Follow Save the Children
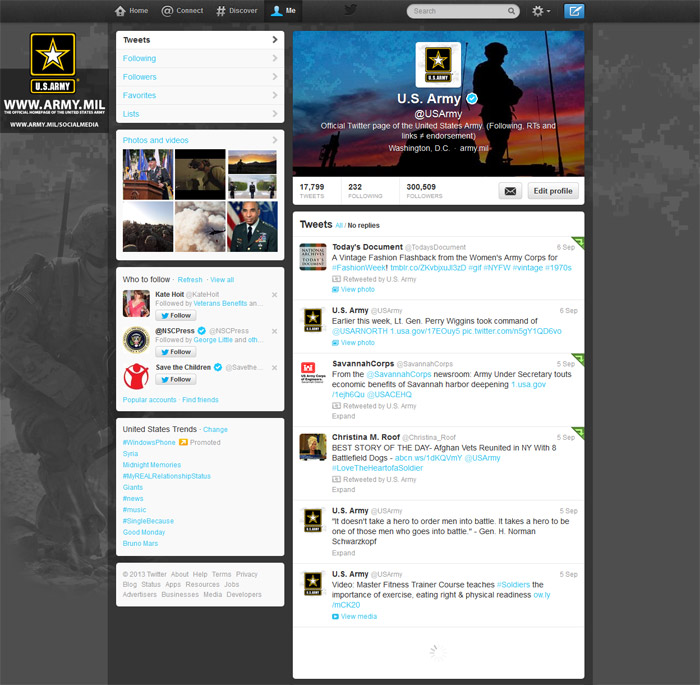Screen dimensions: 700x685 pyautogui.click(x=176, y=380)
